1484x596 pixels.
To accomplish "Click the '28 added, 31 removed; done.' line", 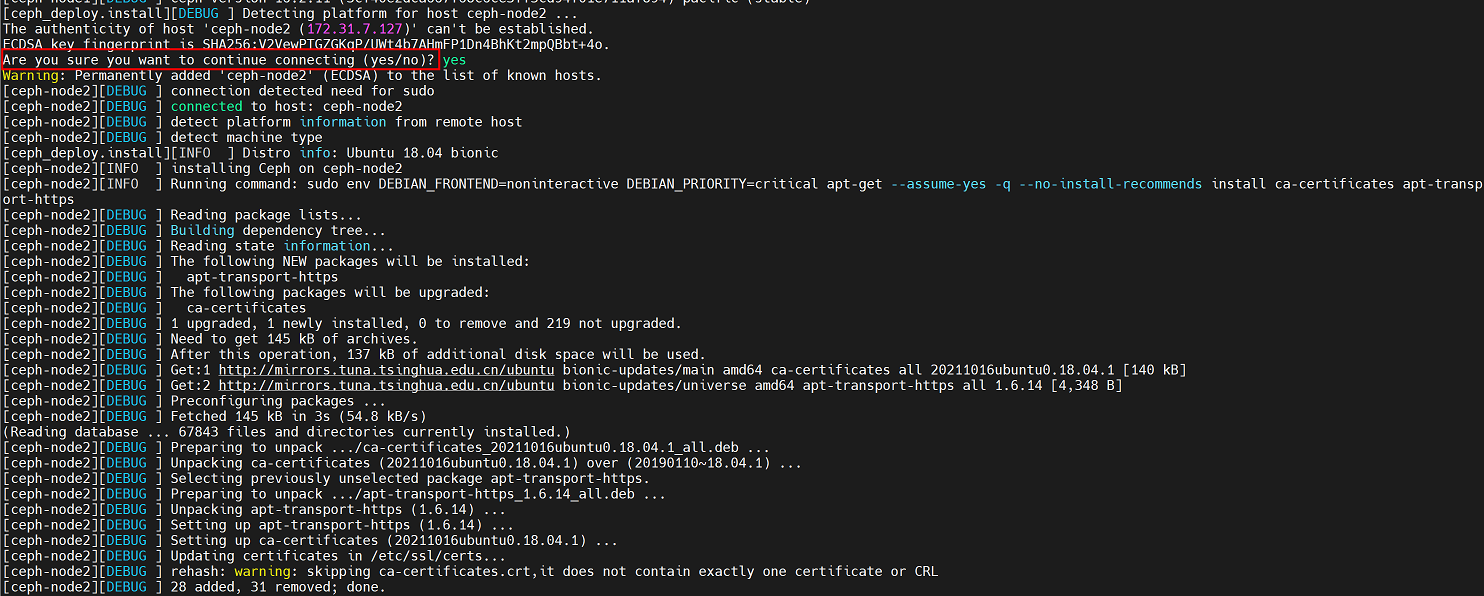I will tap(277, 587).
